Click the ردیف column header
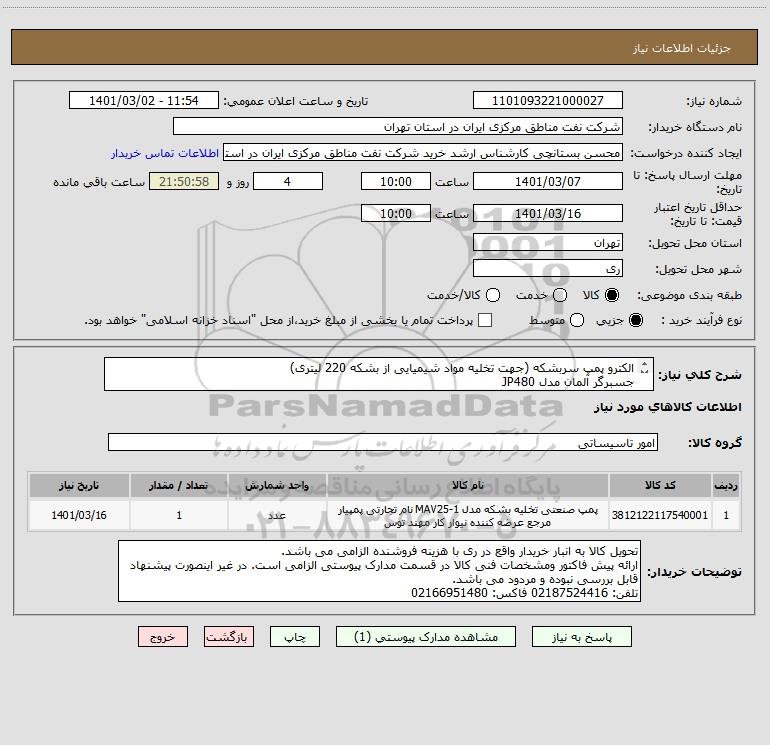This screenshot has width=770, height=745. coord(726,485)
